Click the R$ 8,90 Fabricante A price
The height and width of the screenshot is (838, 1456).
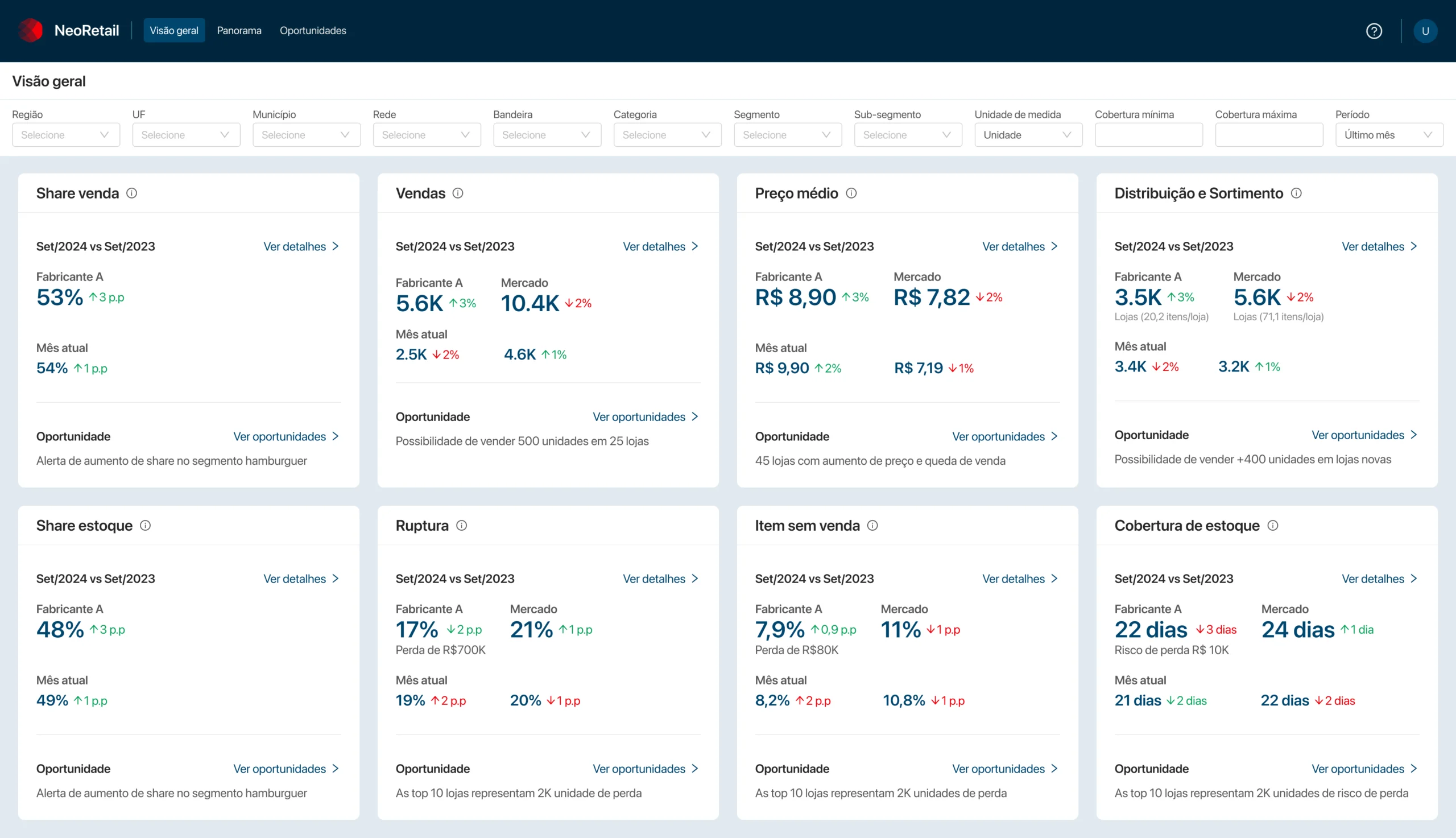coord(796,298)
